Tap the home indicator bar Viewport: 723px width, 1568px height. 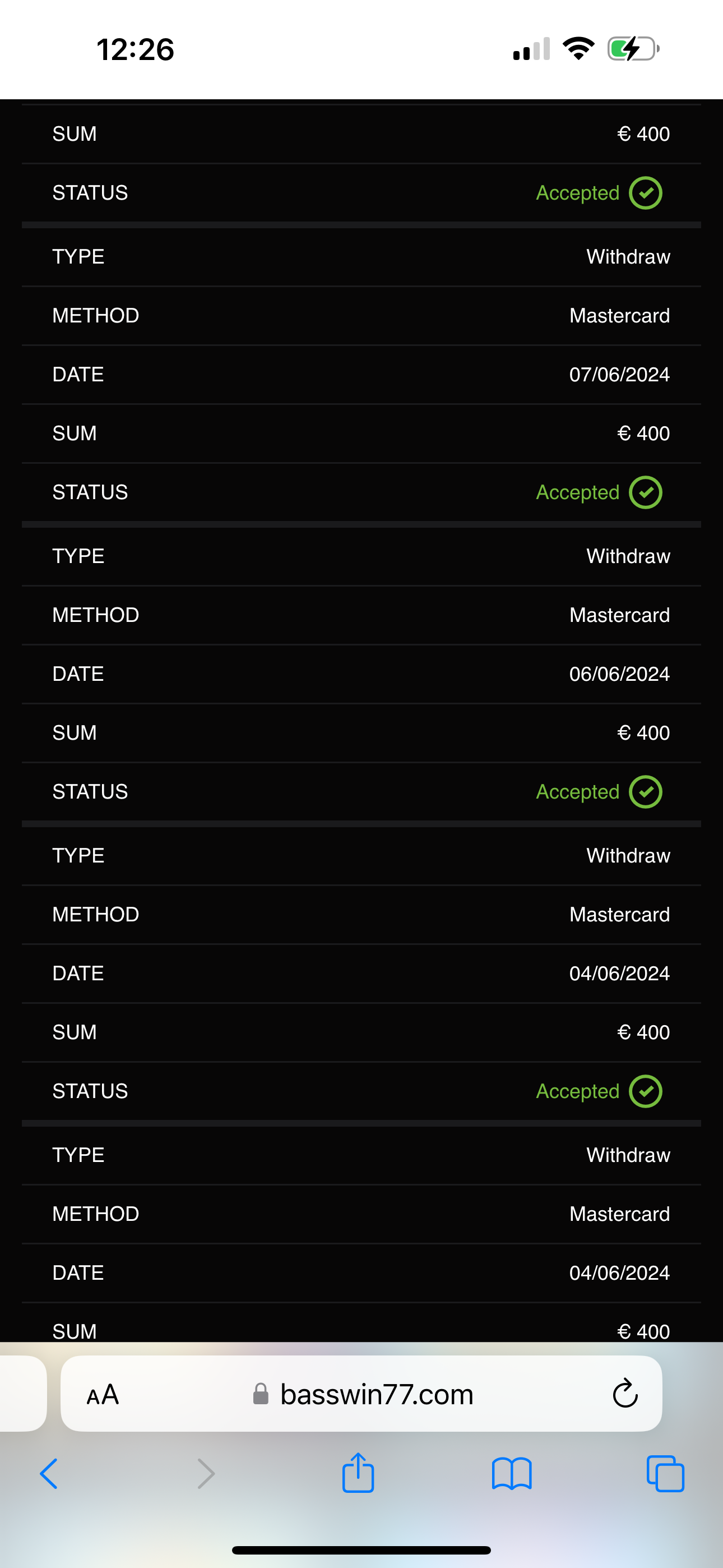point(361,1549)
